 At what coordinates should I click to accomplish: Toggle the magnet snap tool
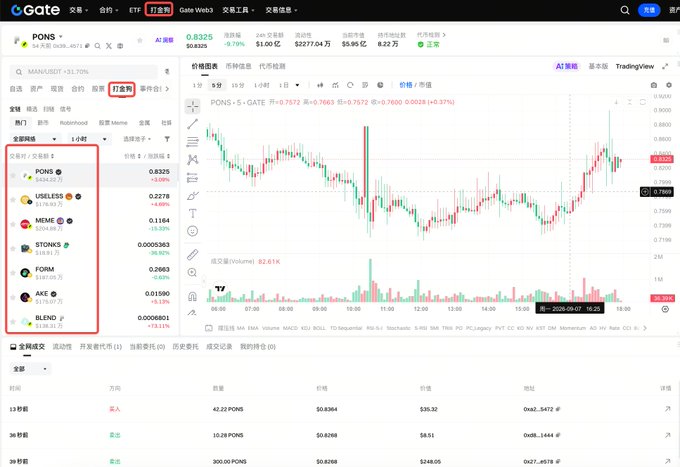(193, 296)
